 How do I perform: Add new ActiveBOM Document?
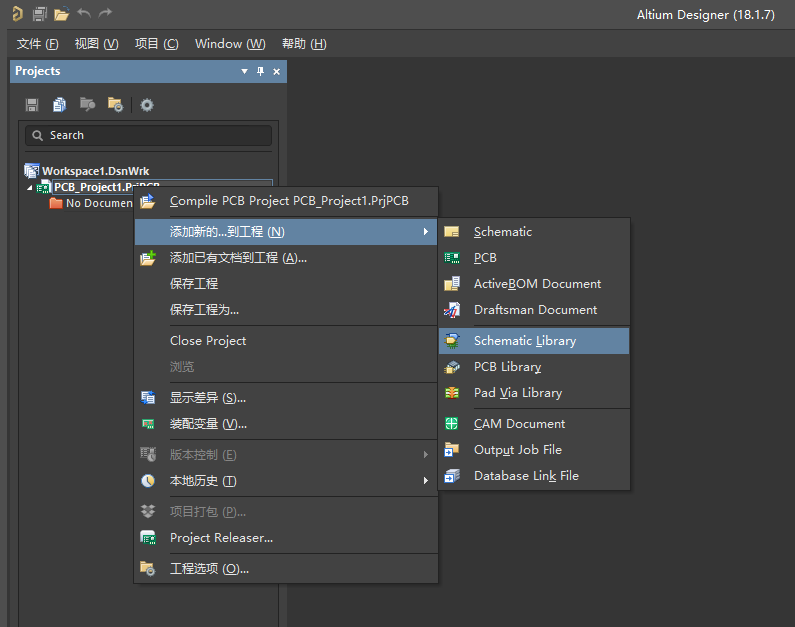click(534, 284)
